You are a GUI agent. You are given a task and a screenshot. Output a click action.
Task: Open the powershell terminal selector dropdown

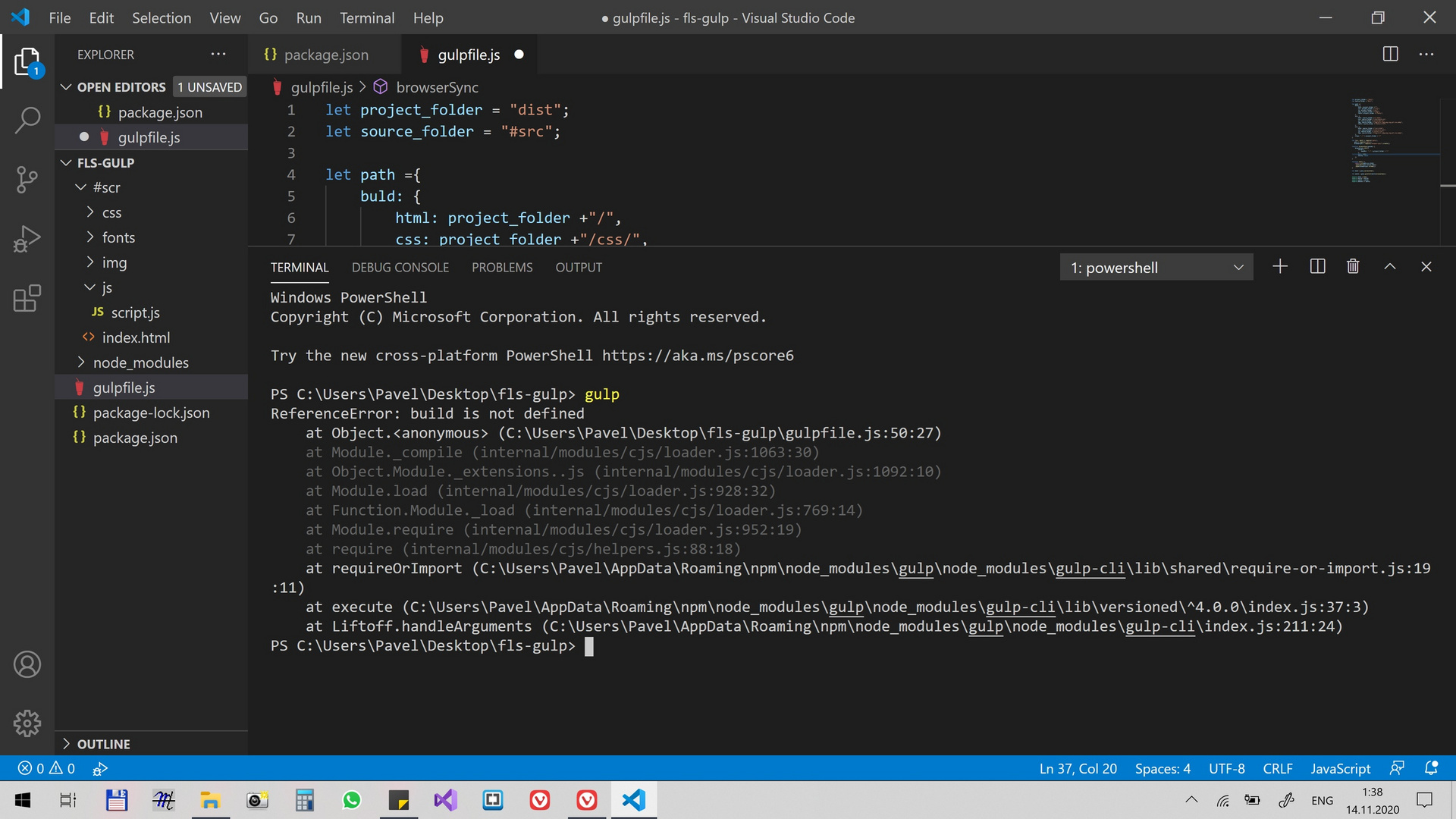[1156, 267]
